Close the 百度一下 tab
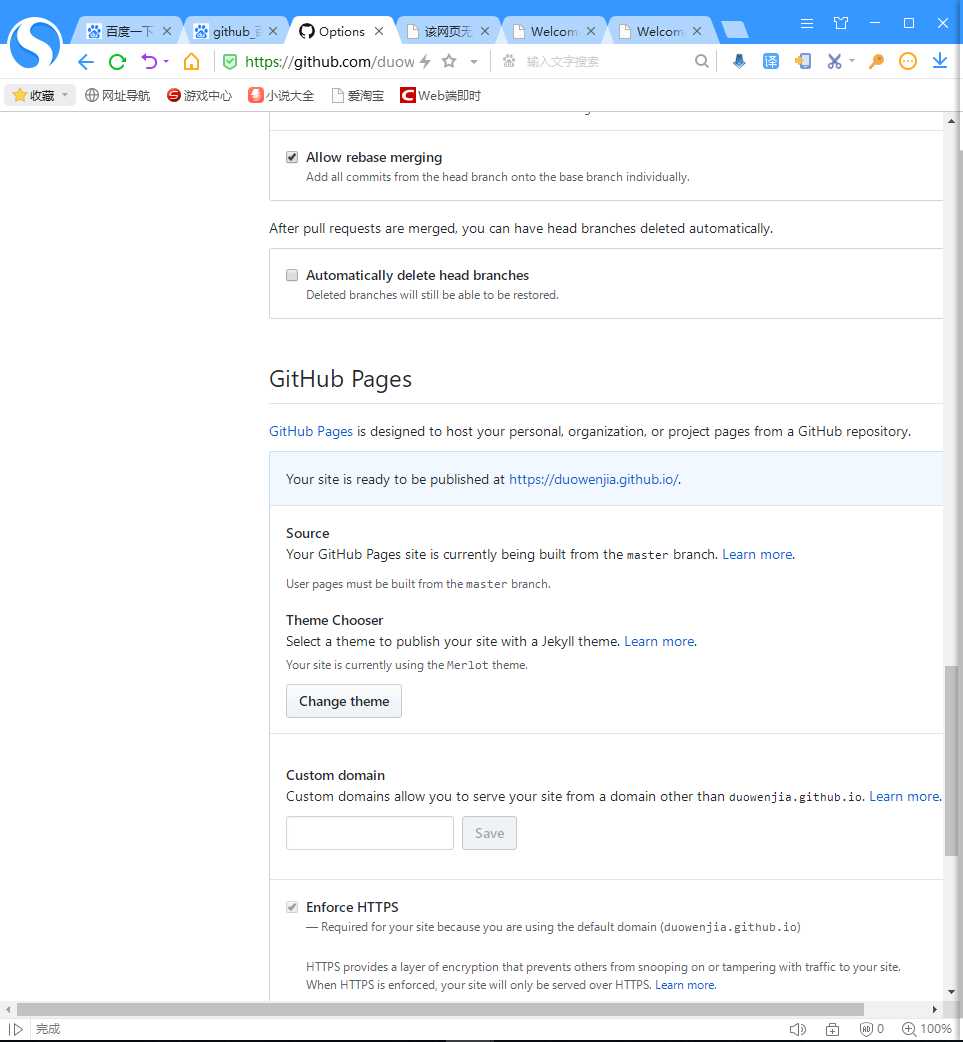The width and height of the screenshot is (963, 1042). (167, 31)
